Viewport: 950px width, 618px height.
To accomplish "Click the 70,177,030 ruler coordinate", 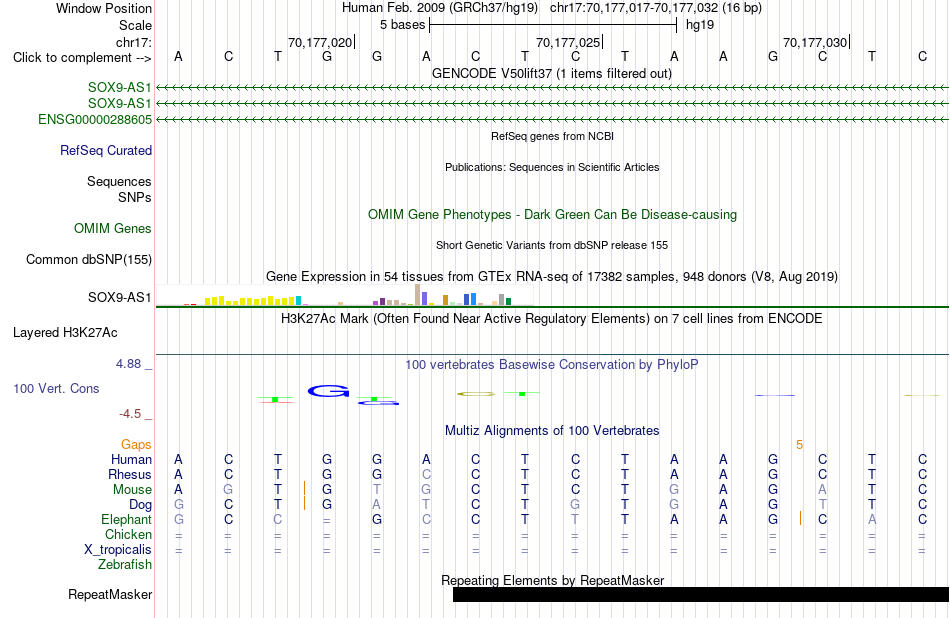I will [815, 42].
